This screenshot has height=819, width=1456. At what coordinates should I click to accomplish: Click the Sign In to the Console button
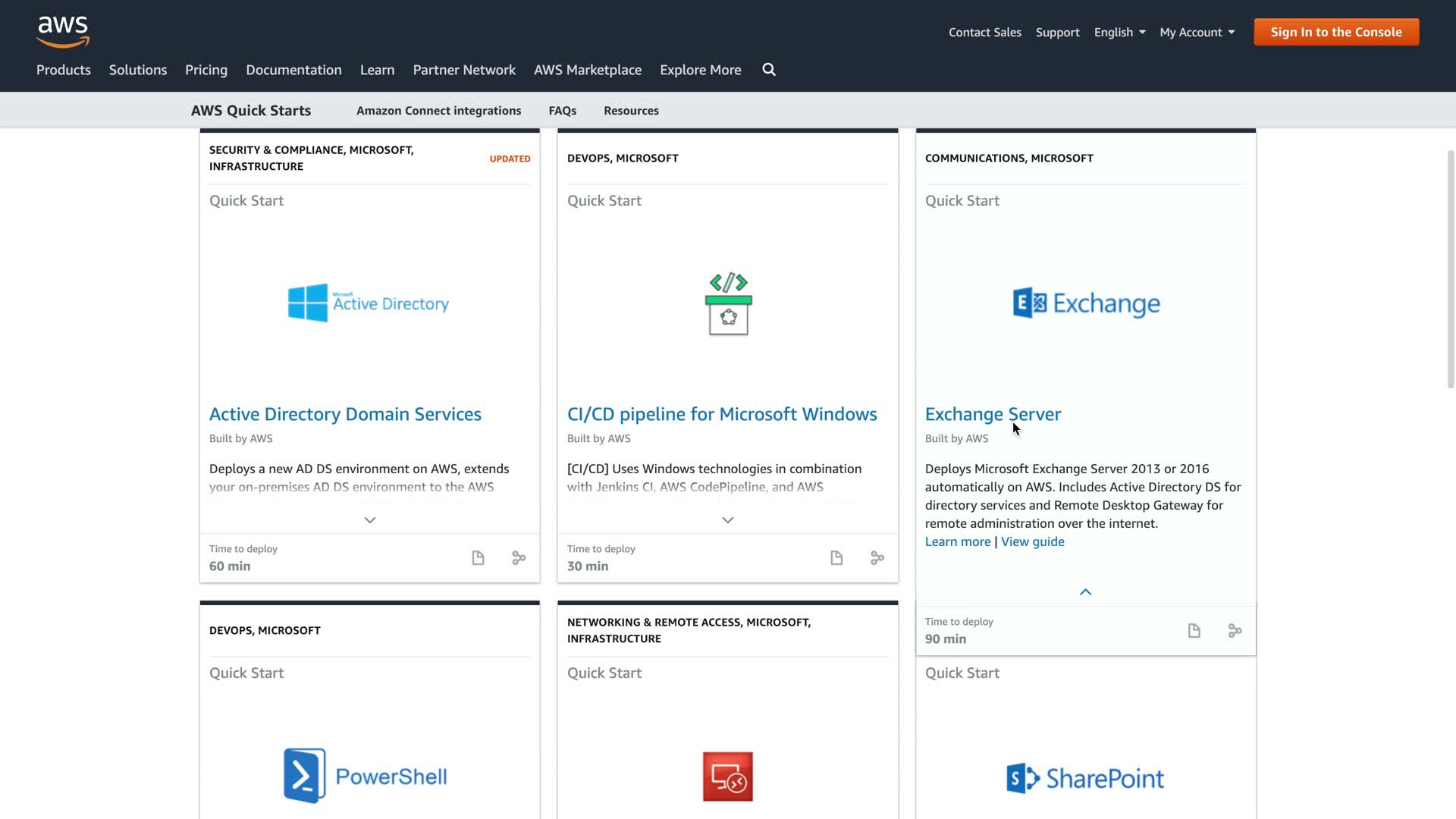[x=1336, y=32]
